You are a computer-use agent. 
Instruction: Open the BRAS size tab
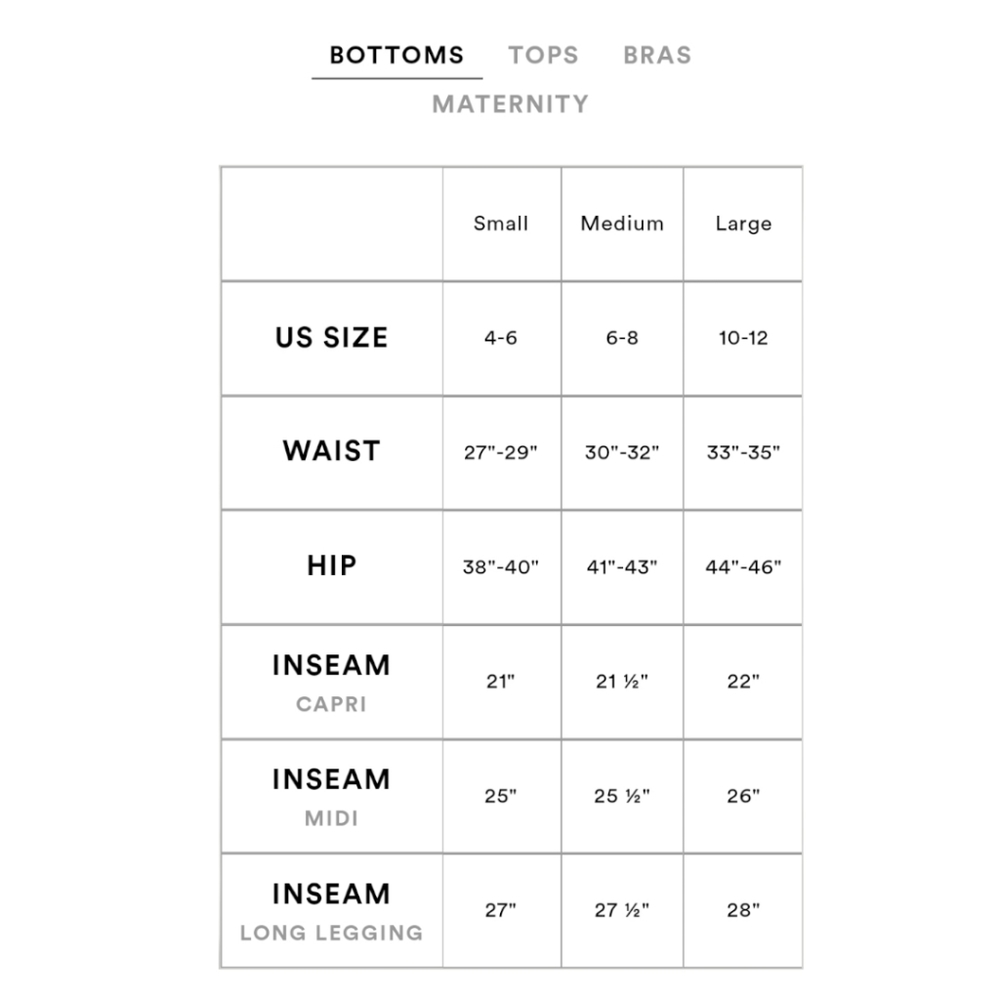(657, 55)
